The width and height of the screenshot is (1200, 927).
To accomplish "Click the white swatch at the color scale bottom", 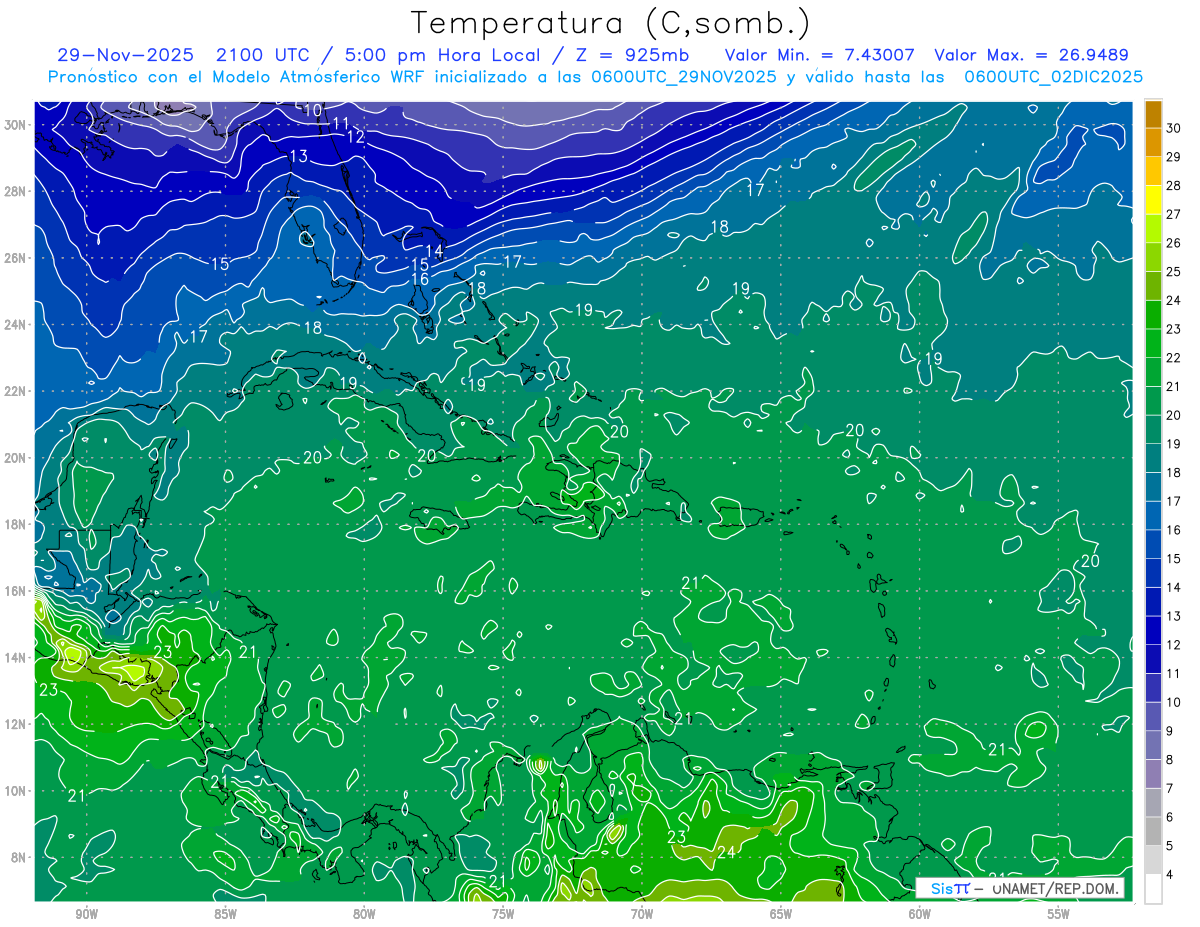I will 1153,889.
